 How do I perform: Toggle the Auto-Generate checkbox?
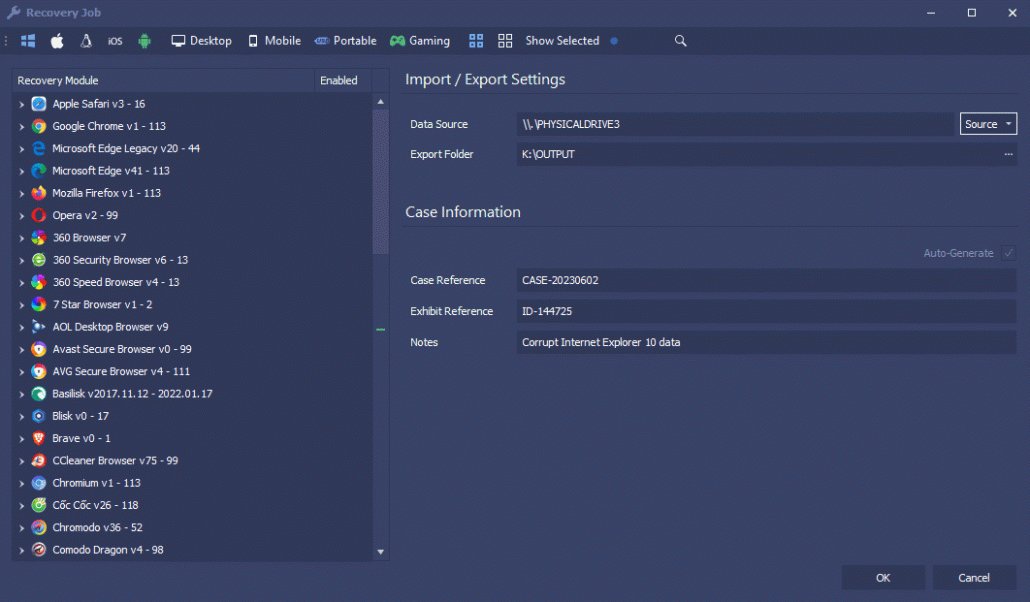1008,253
